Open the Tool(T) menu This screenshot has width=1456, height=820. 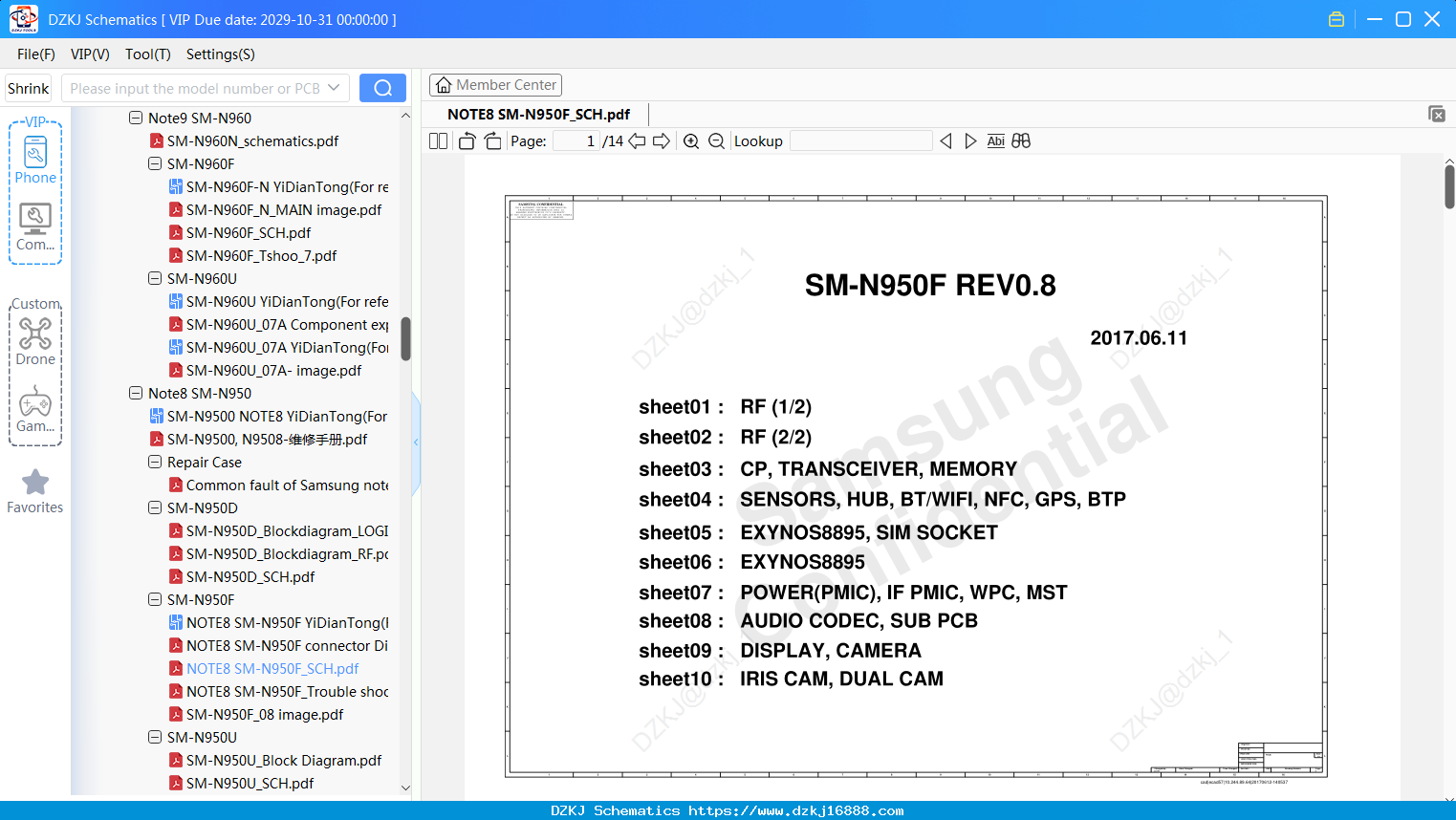point(148,54)
